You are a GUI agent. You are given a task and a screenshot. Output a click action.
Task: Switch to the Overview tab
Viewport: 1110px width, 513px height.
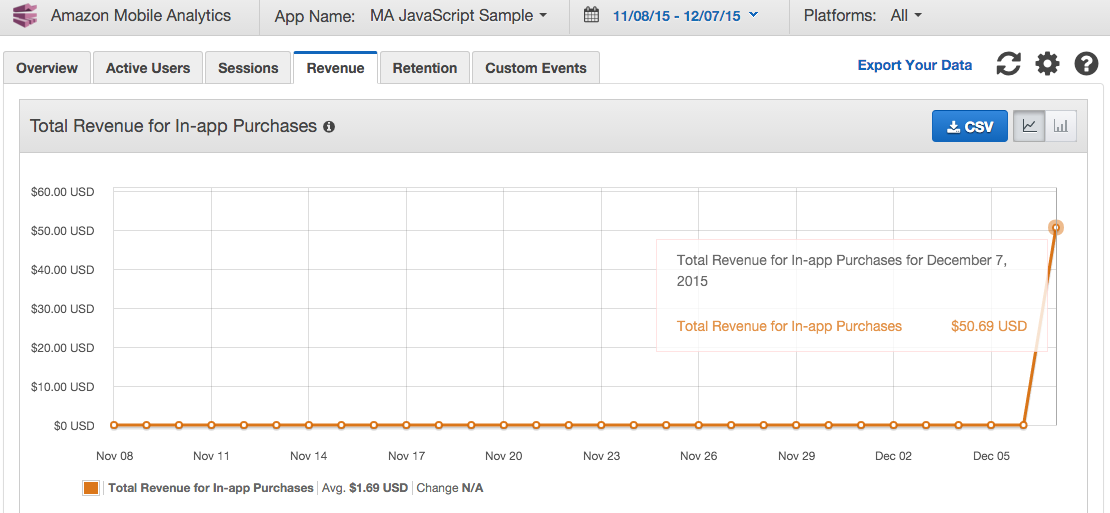click(x=47, y=68)
